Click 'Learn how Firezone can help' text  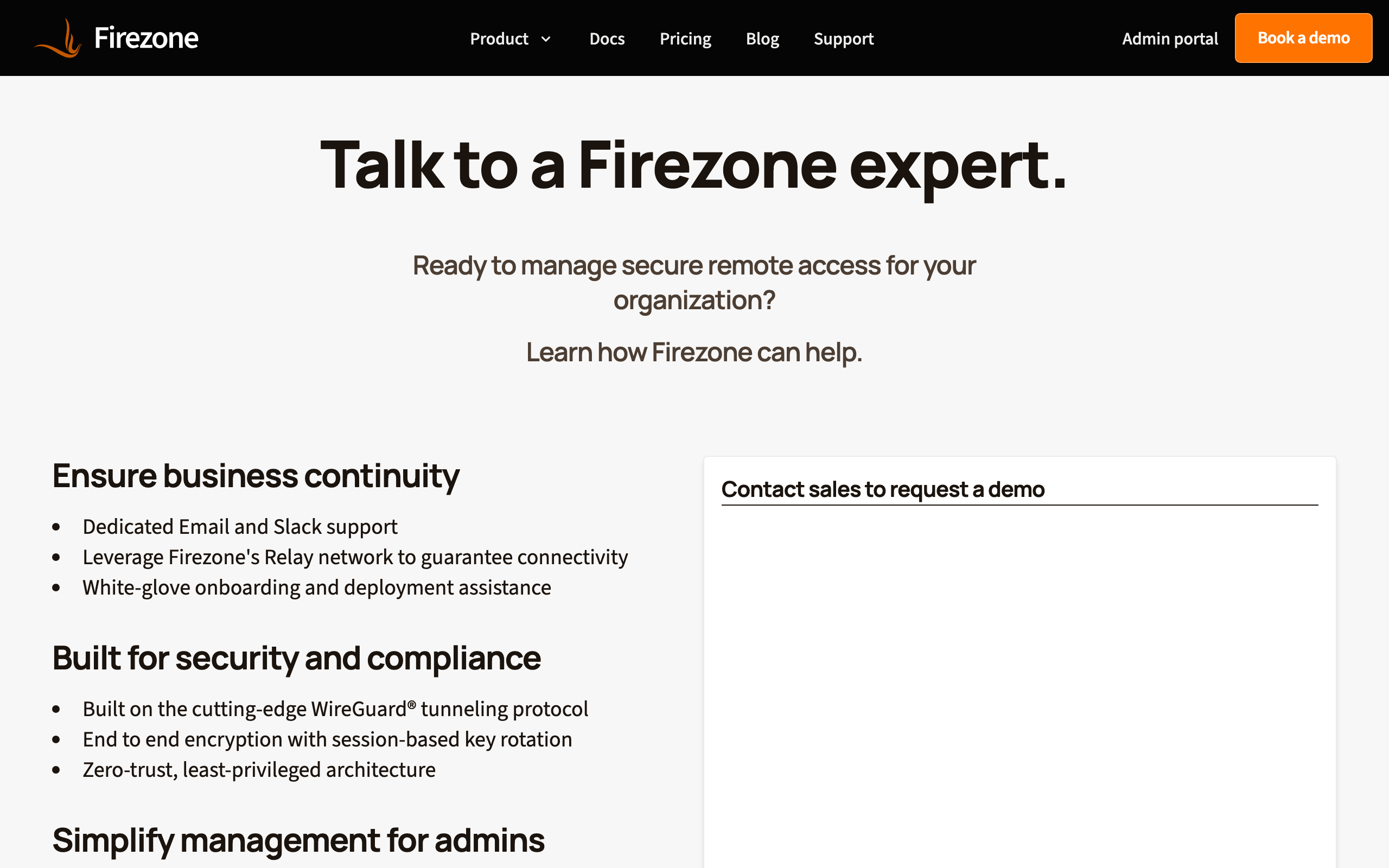[693, 352]
